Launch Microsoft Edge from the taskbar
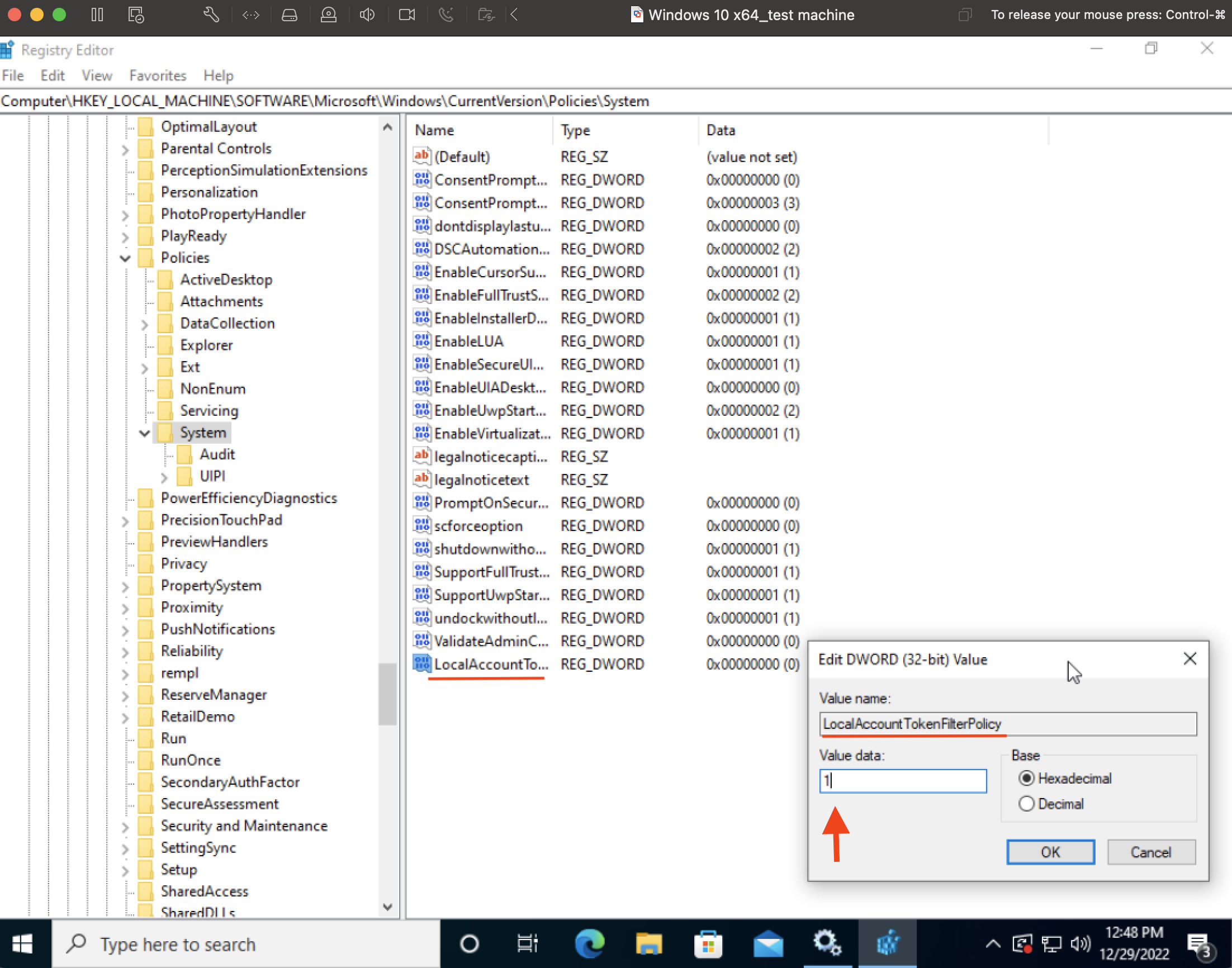The width and height of the screenshot is (1232, 968). (x=589, y=943)
